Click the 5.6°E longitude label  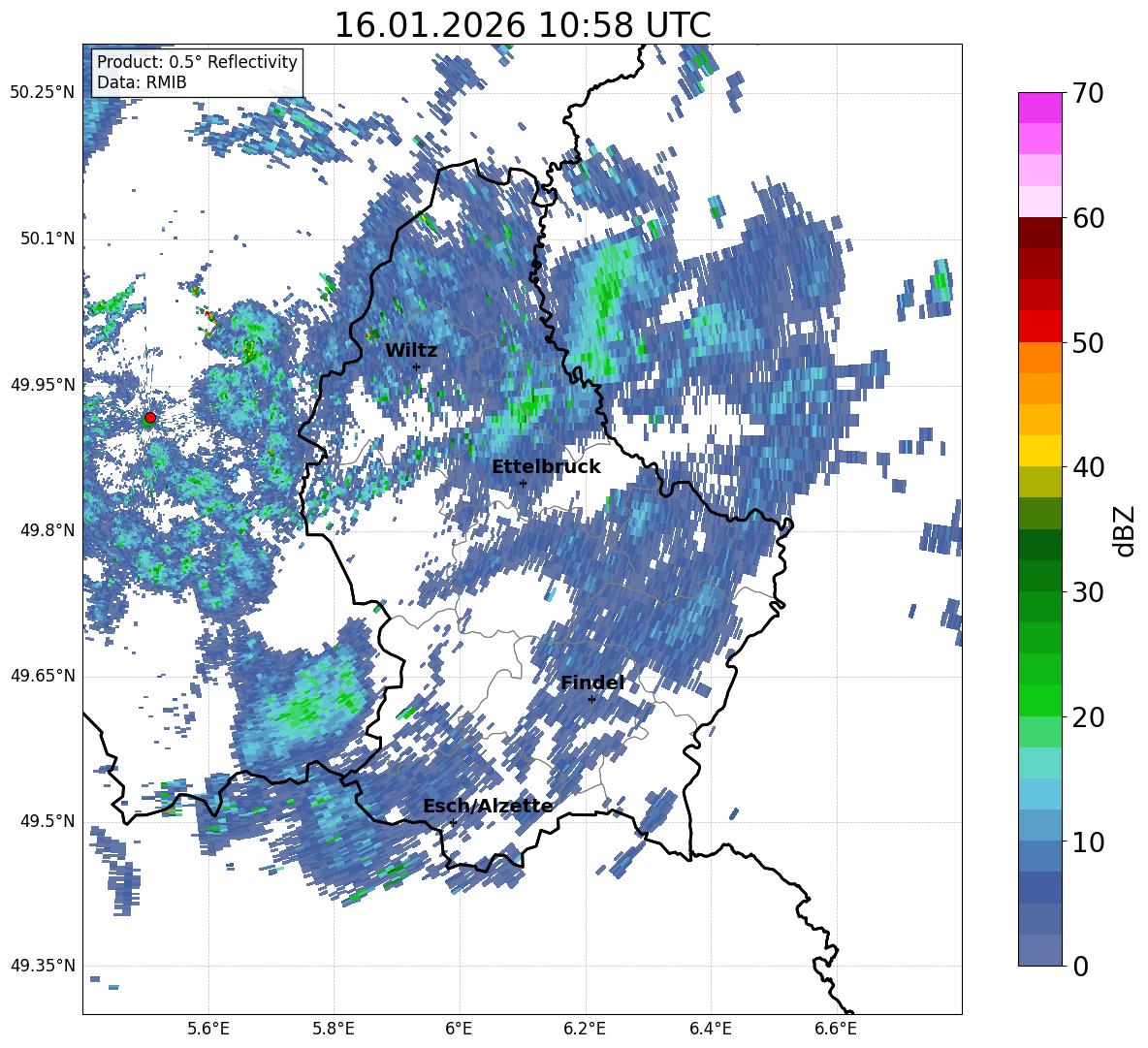pos(208,1030)
